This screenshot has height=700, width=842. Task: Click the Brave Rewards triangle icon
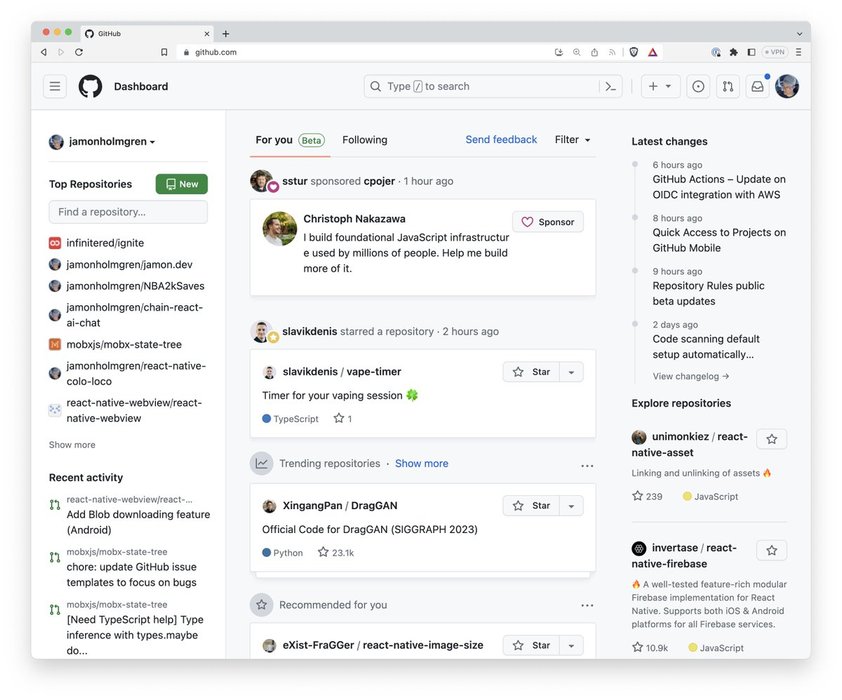(652, 52)
